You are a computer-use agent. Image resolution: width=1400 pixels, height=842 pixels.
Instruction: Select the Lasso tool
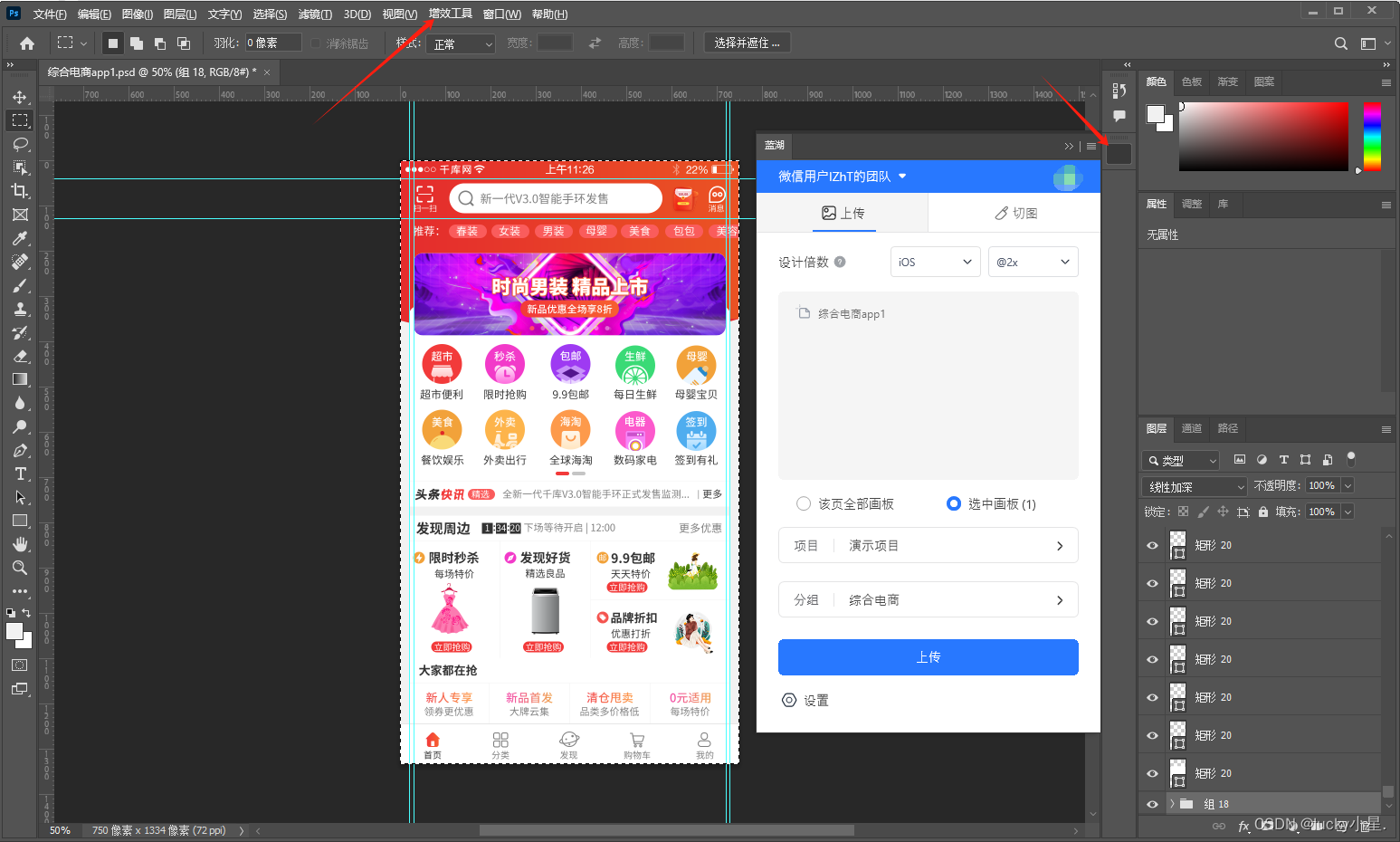tap(20, 144)
